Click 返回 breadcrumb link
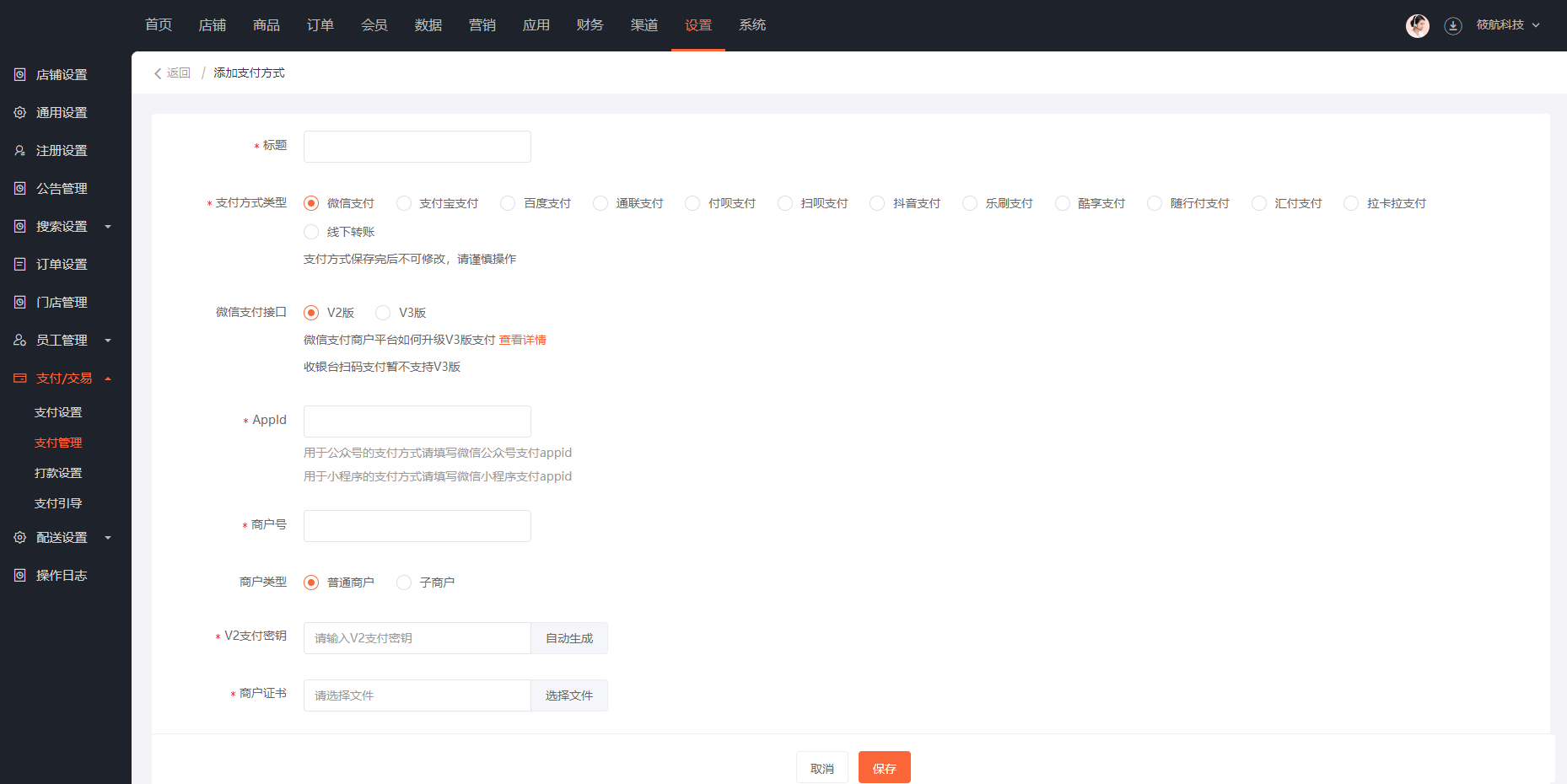1567x784 pixels. pos(179,73)
